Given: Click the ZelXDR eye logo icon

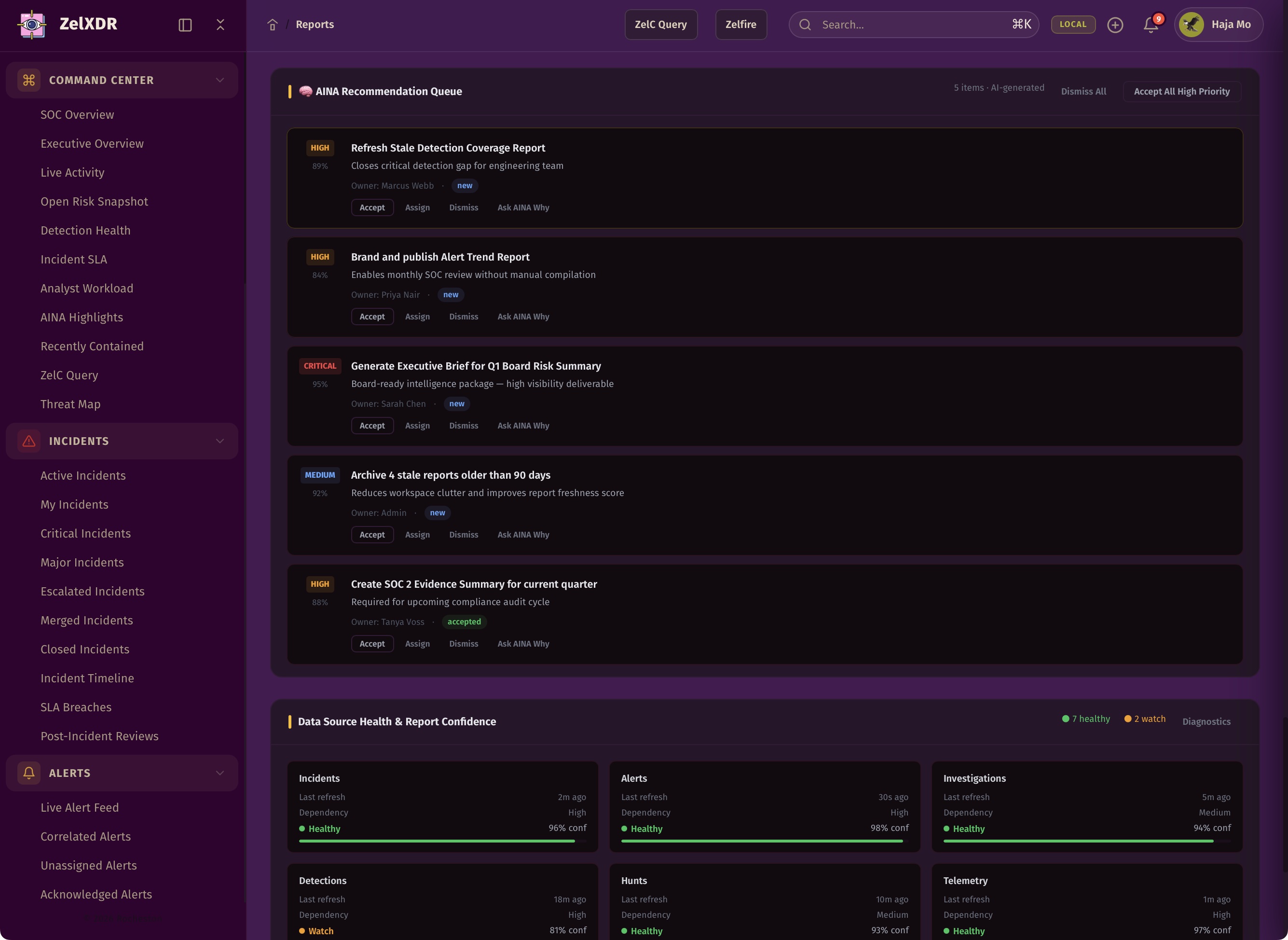Looking at the screenshot, I should pos(32,25).
